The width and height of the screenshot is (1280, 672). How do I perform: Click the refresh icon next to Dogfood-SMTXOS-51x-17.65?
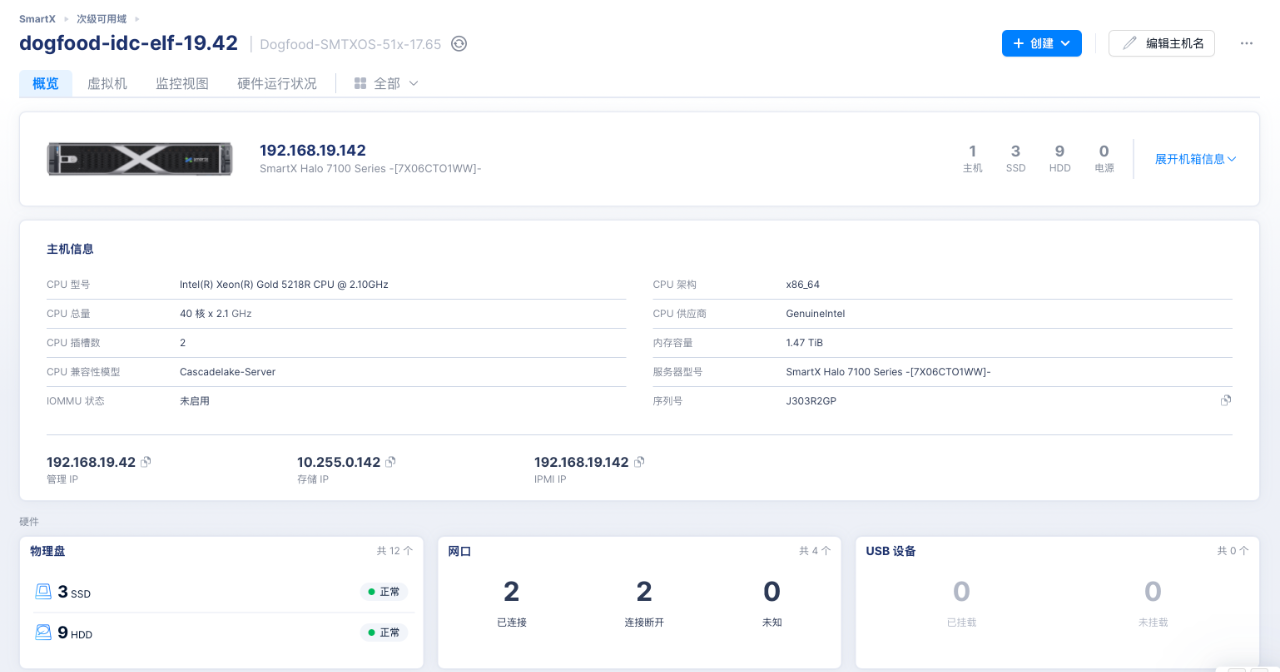(459, 44)
